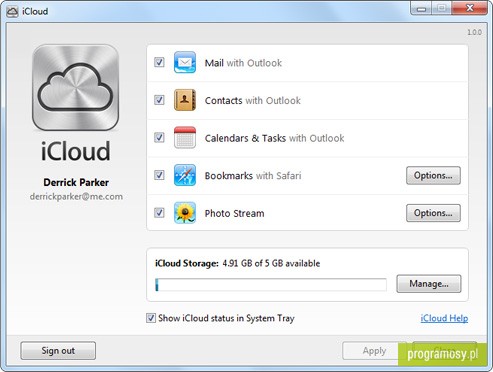Screen dimensions: 493x372
Task: Click the large iCloud logo image
Action: (x=76, y=88)
